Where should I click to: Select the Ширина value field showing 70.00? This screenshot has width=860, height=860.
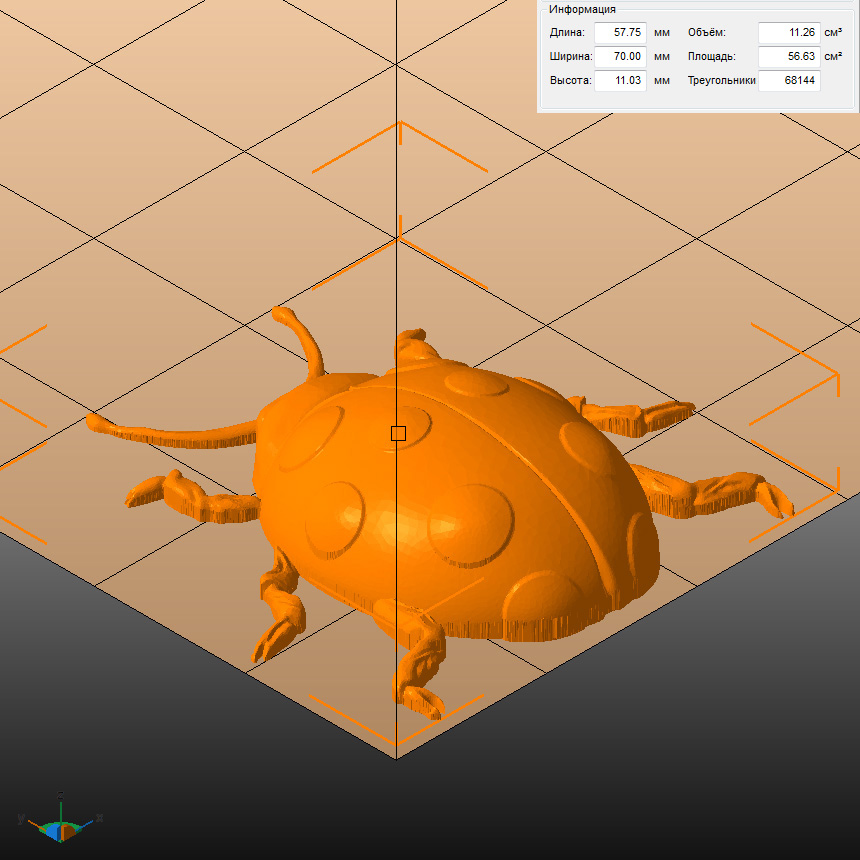click(620, 57)
